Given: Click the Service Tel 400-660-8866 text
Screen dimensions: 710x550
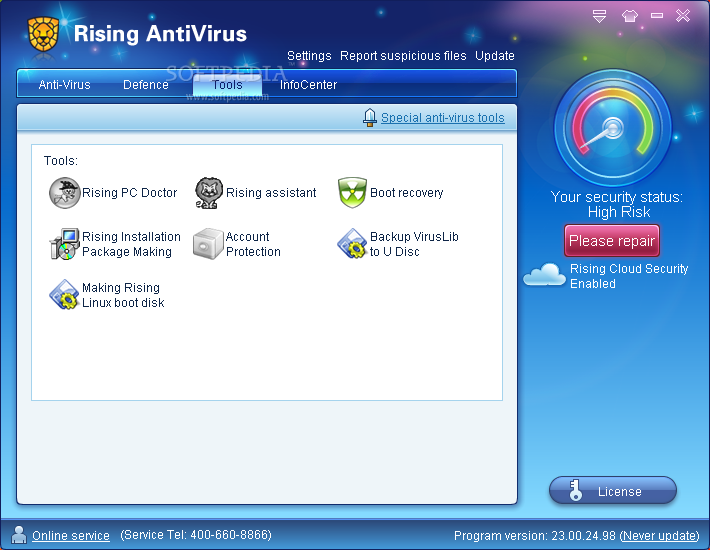Looking at the screenshot, I should [x=196, y=535].
